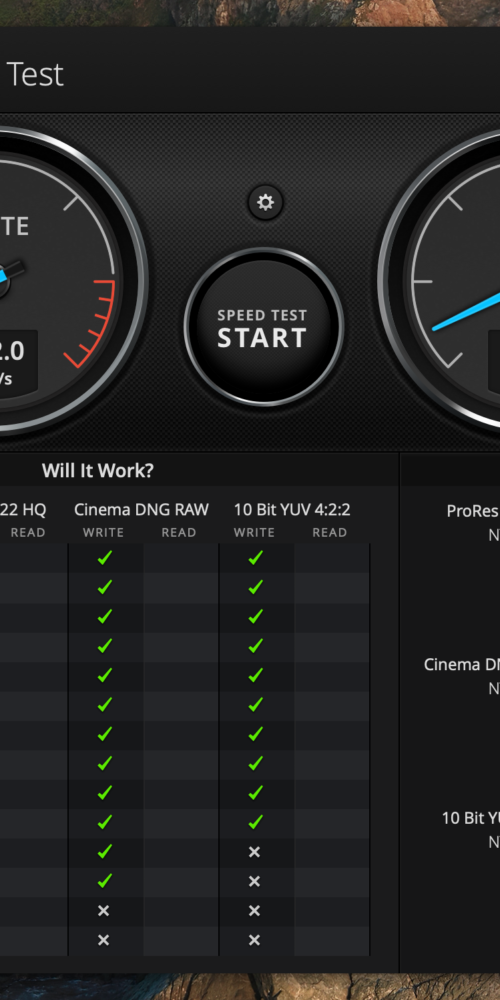Screen dimensions: 500x1000
Task: Select the "10 Bit YUV 4:2:2" column header
Action: pos(292,510)
